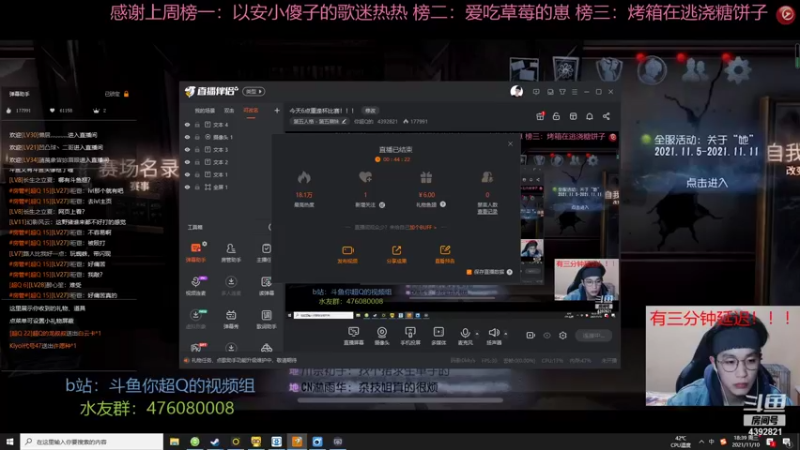Open Steam from the taskbar
Viewport: 800px width, 450px height.
[215, 441]
